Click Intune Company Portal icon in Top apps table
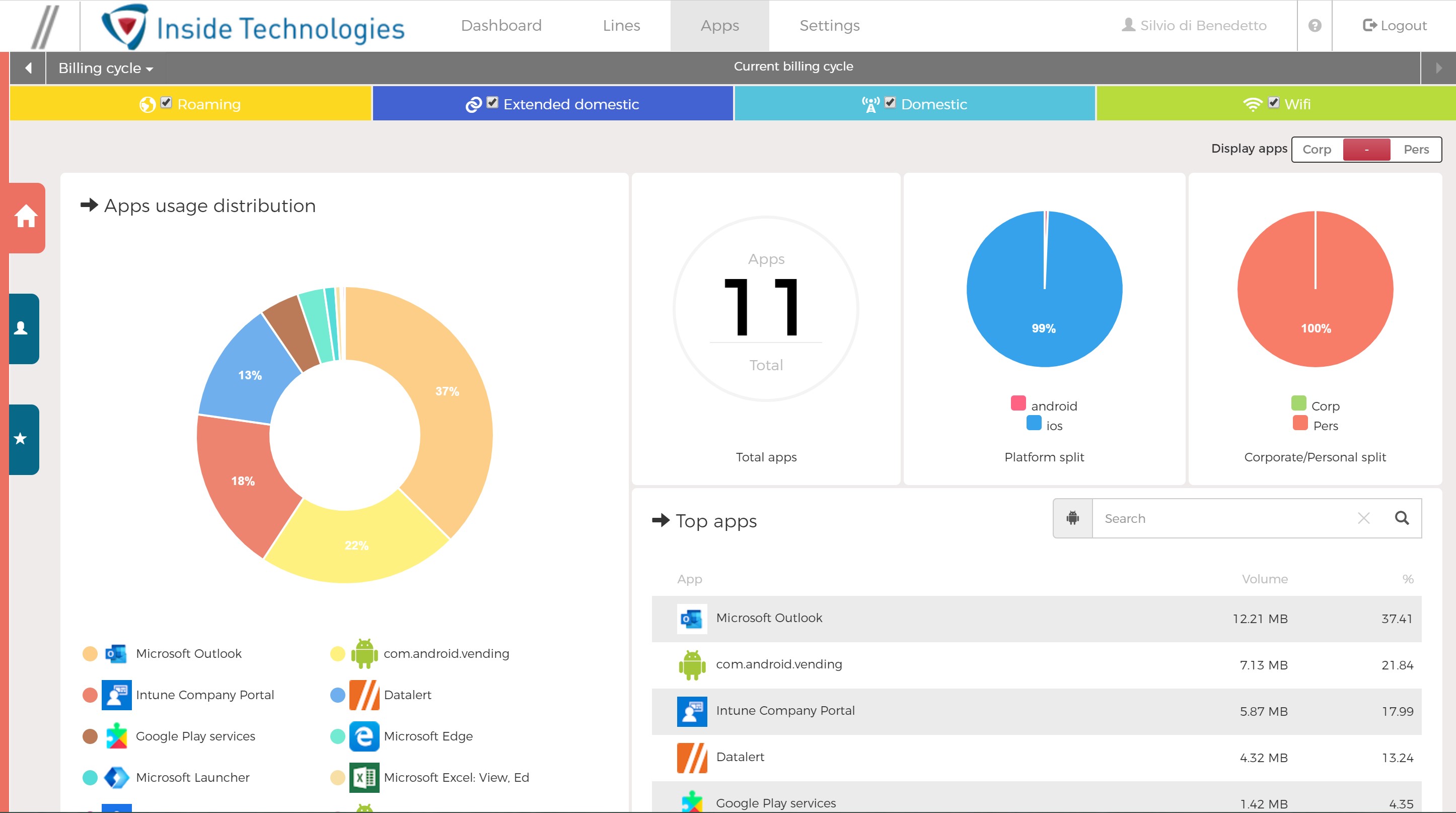 pos(692,711)
